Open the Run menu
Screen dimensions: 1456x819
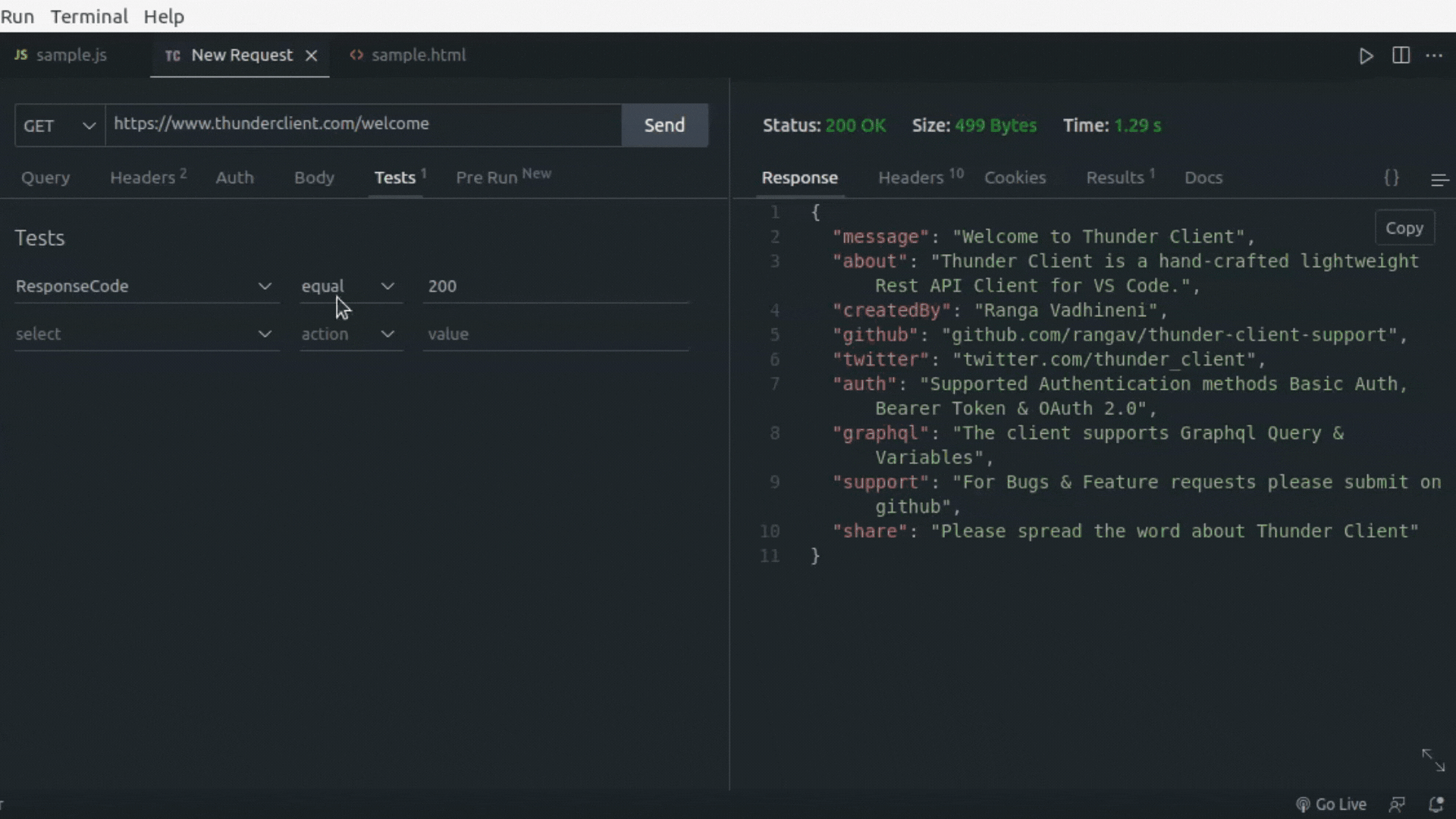point(17,16)
